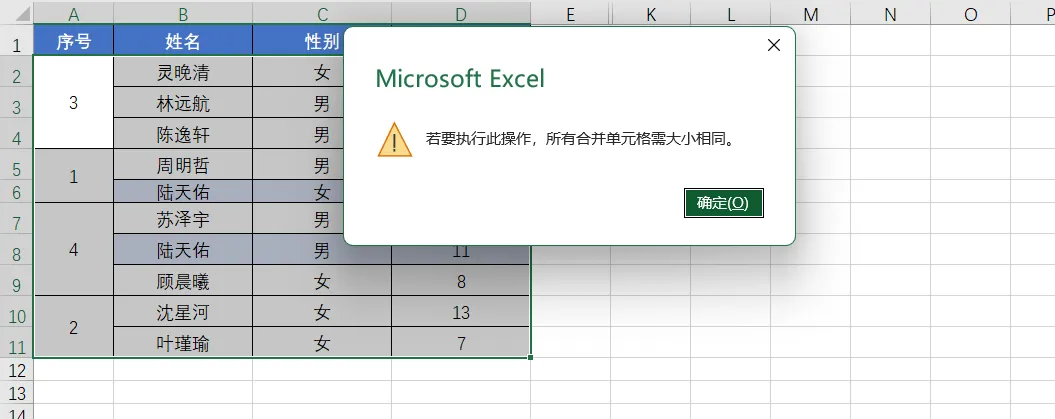The height and width of the screenshot is (419, 1055).
Task: Close the Microsoft Excel warning dialog
Action: (x=774, y=45)
